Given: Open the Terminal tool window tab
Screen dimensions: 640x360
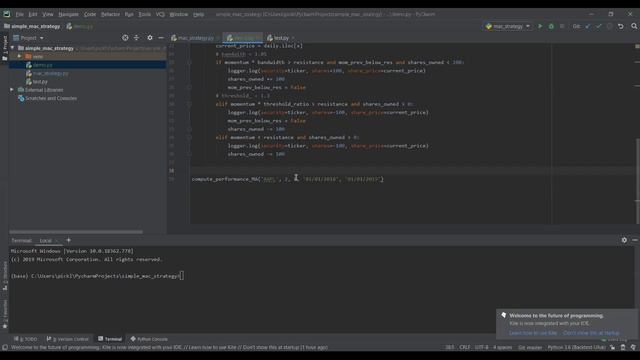Looking at the screenshot, I should point(110,339).
